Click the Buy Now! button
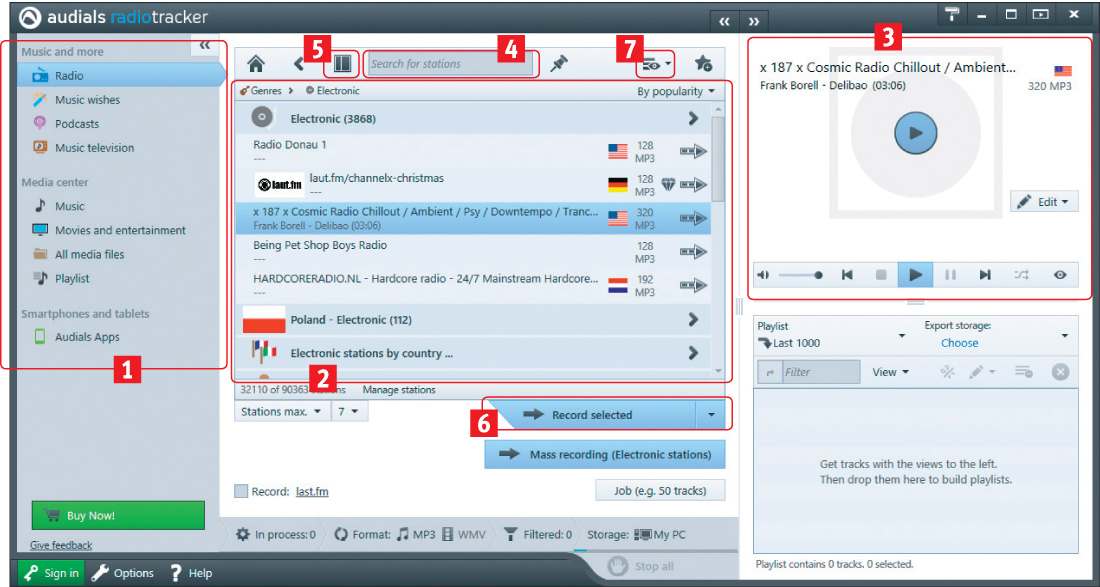The width and height of the screenshot is (1100, 587). pos(118,516)
